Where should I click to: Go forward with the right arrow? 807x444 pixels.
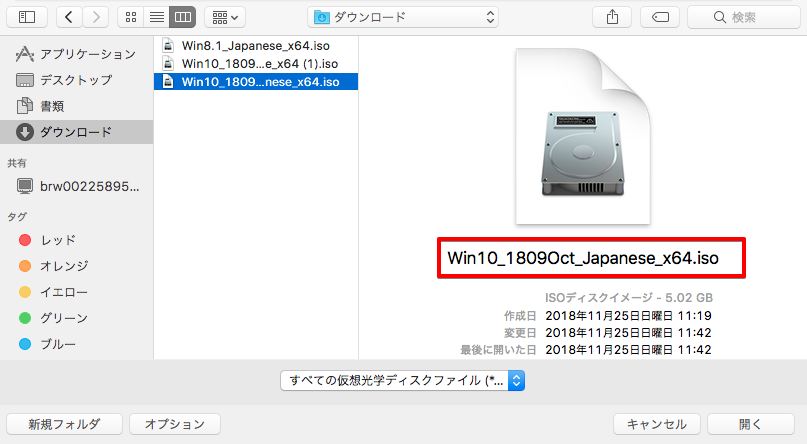(x=96, y=17)
